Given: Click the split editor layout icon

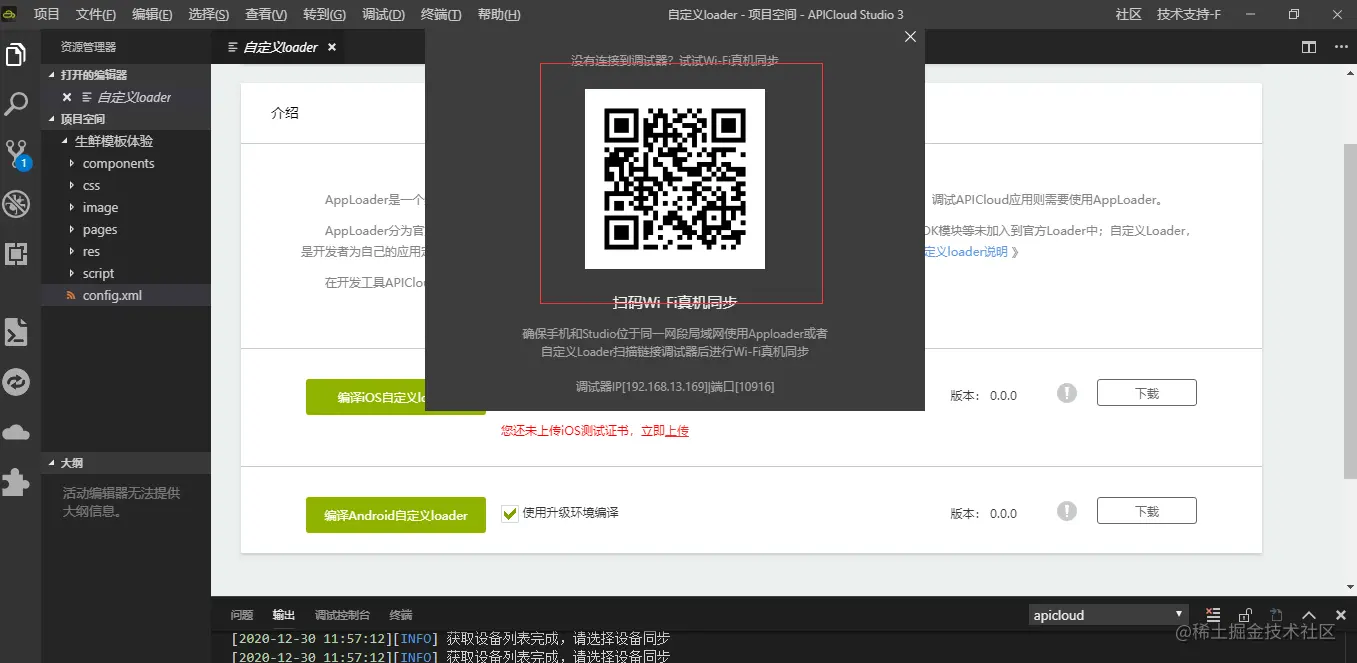Looking at the screenshot, I should coord(1309,47).
